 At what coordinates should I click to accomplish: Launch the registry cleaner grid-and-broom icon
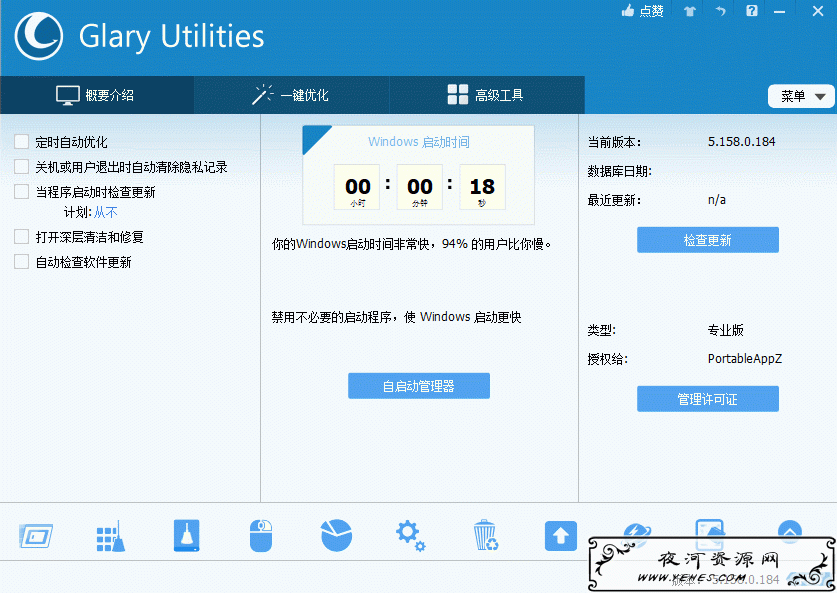[110, 536]
